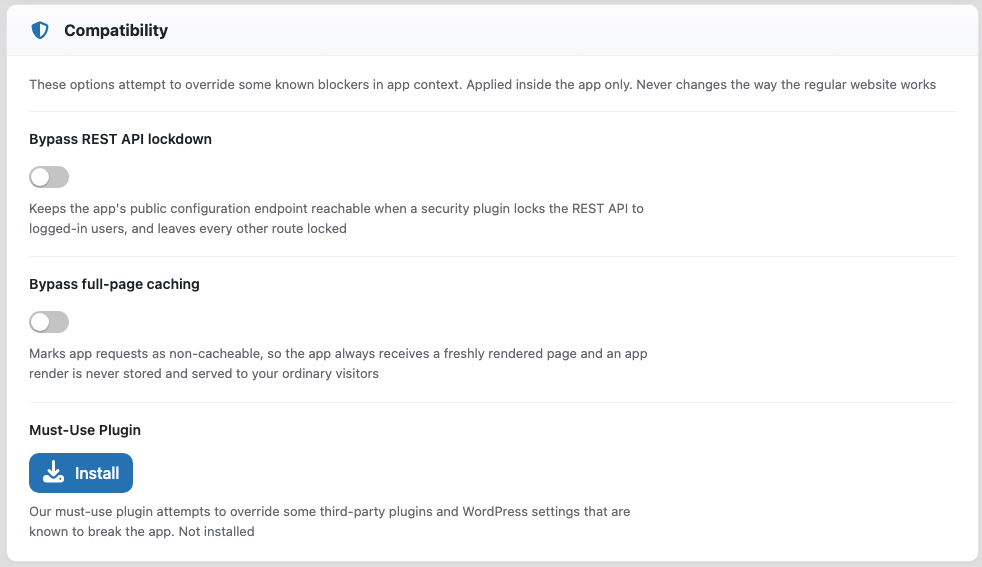Click the 'Install' word on blue button

(x=97, y=473)
